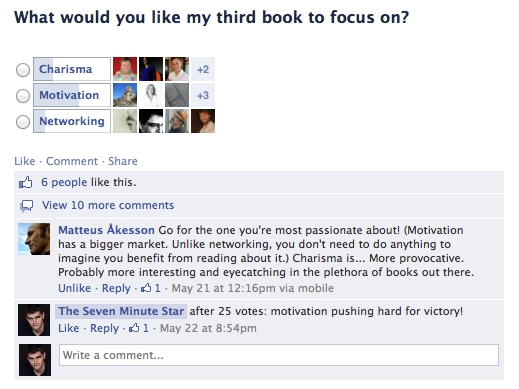Click Matteus Åkesson's profile picture

(34, 239)
